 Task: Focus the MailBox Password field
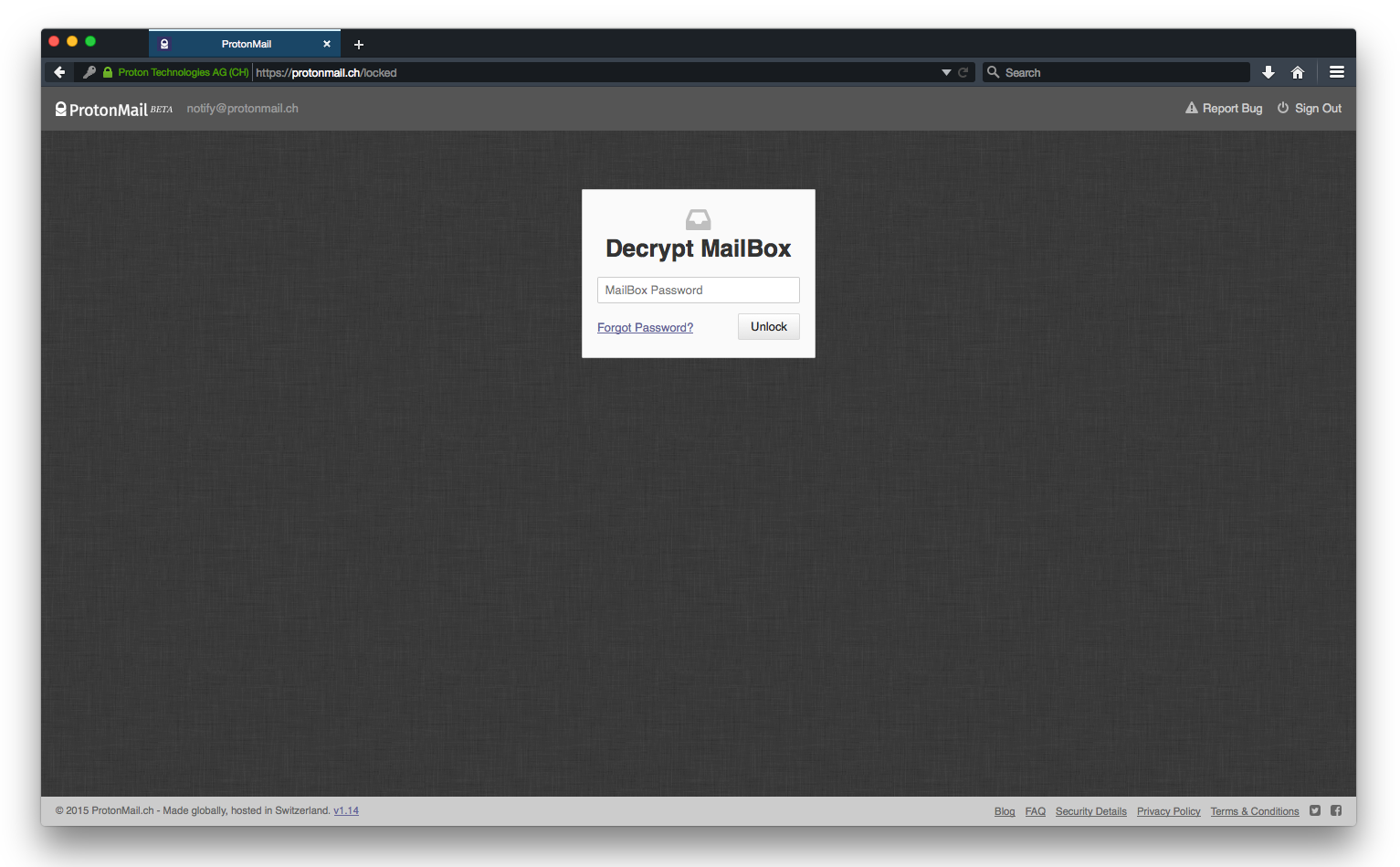click(x=698, y=290)
